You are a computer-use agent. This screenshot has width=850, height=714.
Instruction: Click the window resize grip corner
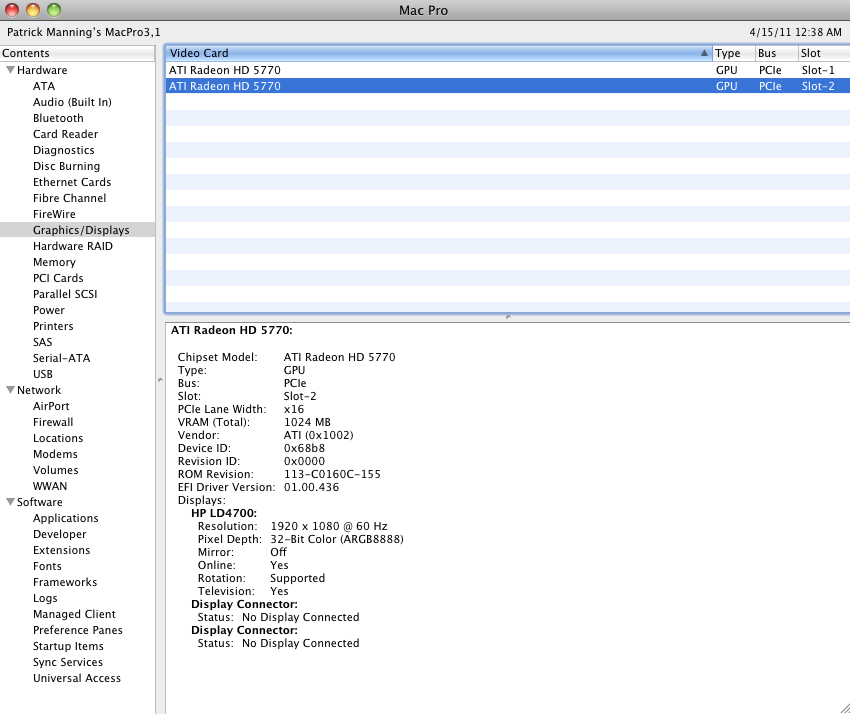[x=845, y=708]
